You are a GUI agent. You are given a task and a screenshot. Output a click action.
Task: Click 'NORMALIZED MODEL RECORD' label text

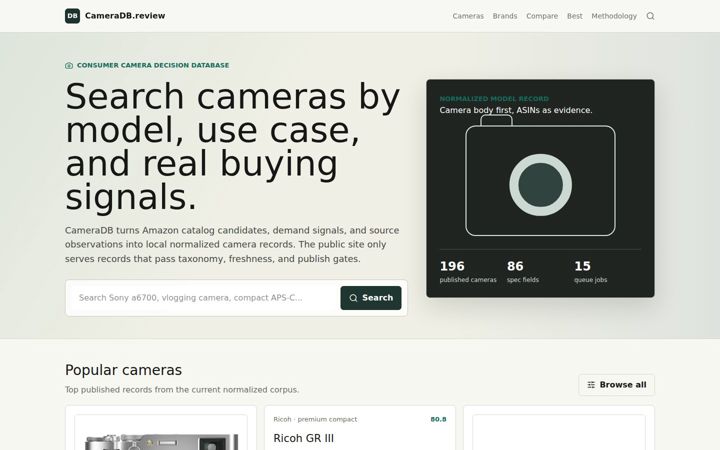click(494, 99)
